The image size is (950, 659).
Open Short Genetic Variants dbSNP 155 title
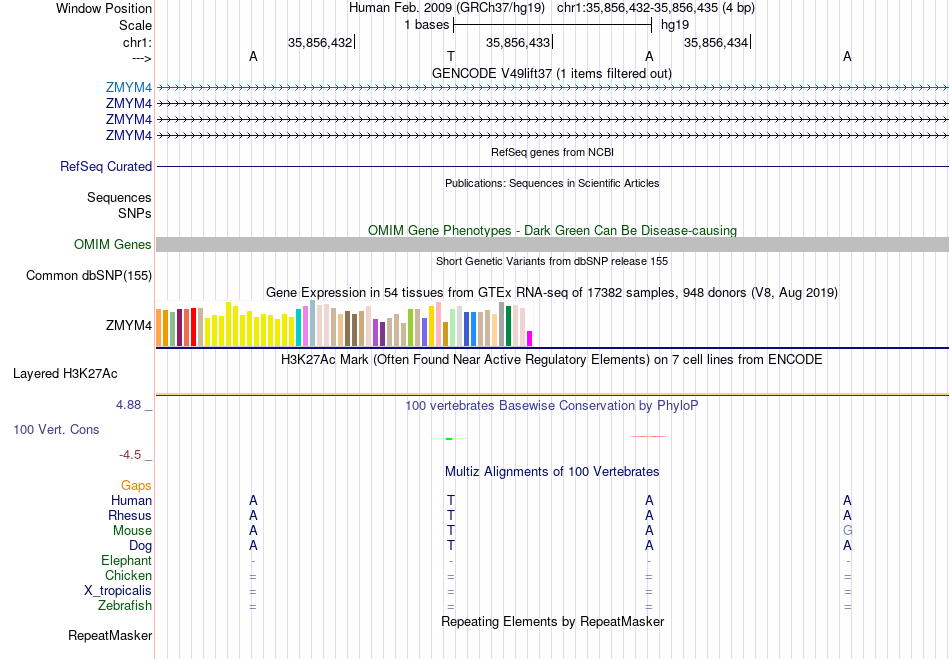point(552,262)
